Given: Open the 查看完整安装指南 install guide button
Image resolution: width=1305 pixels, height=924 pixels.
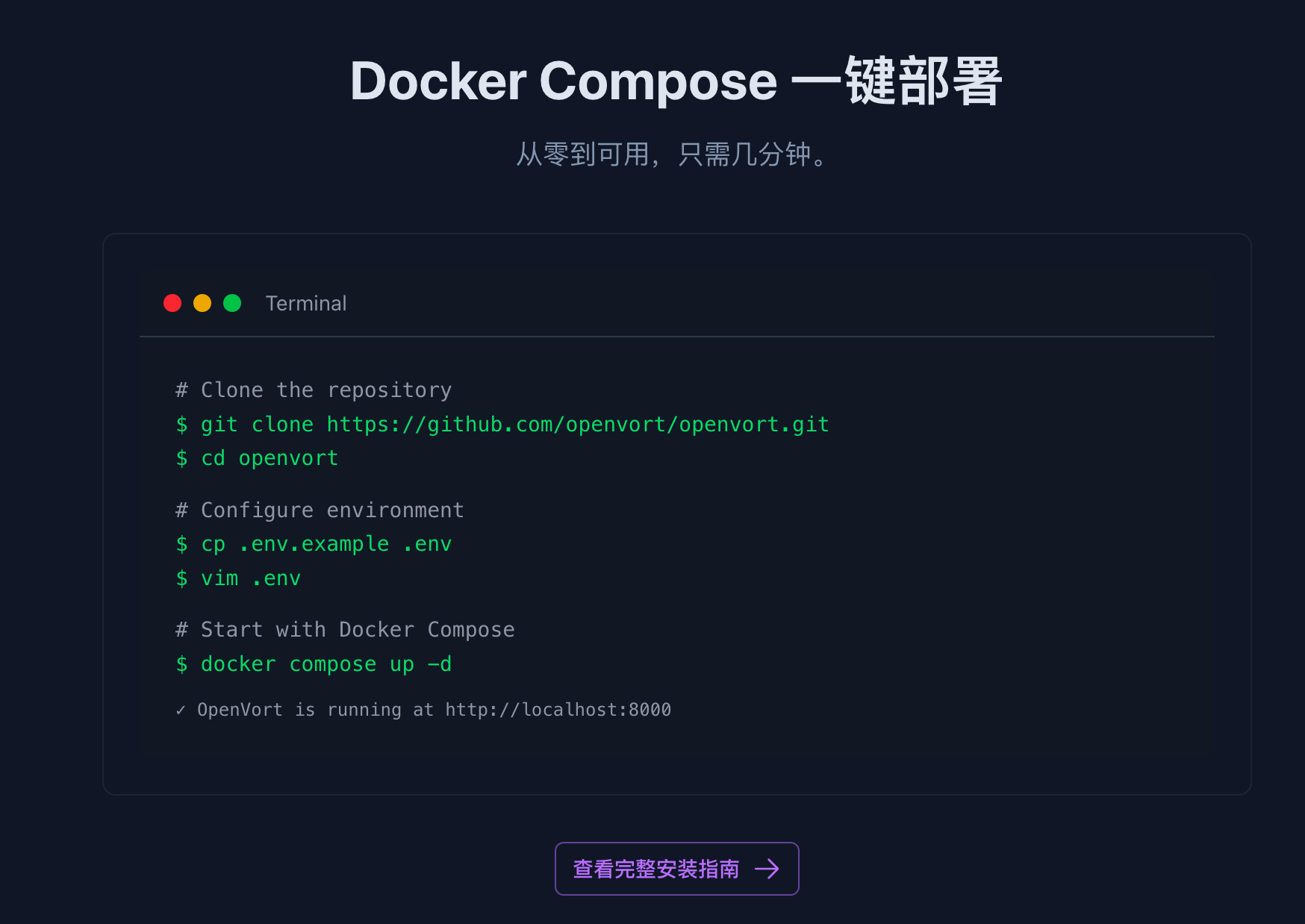Looking at the screenshot, I should [x=676, y=869].
